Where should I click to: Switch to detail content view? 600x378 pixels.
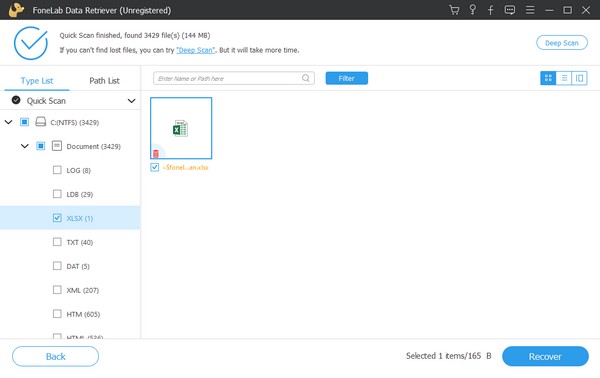click(580, 78)
